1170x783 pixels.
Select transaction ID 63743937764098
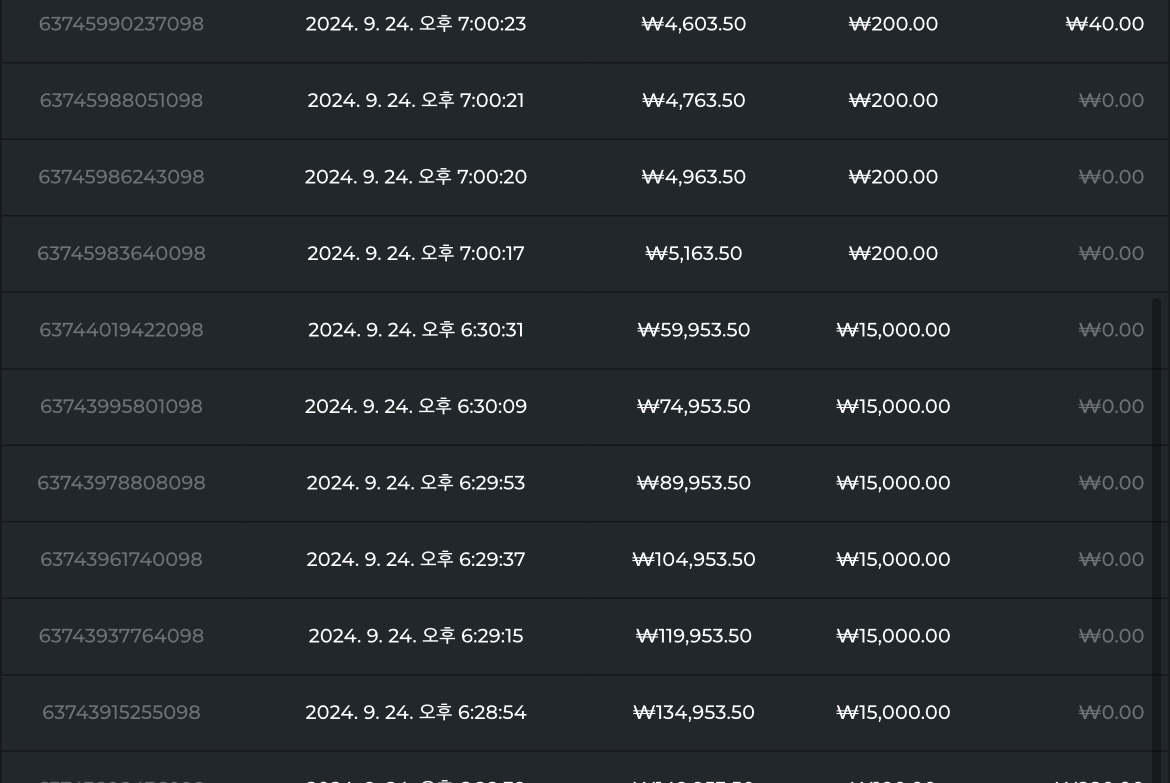(x=121, y=636)
